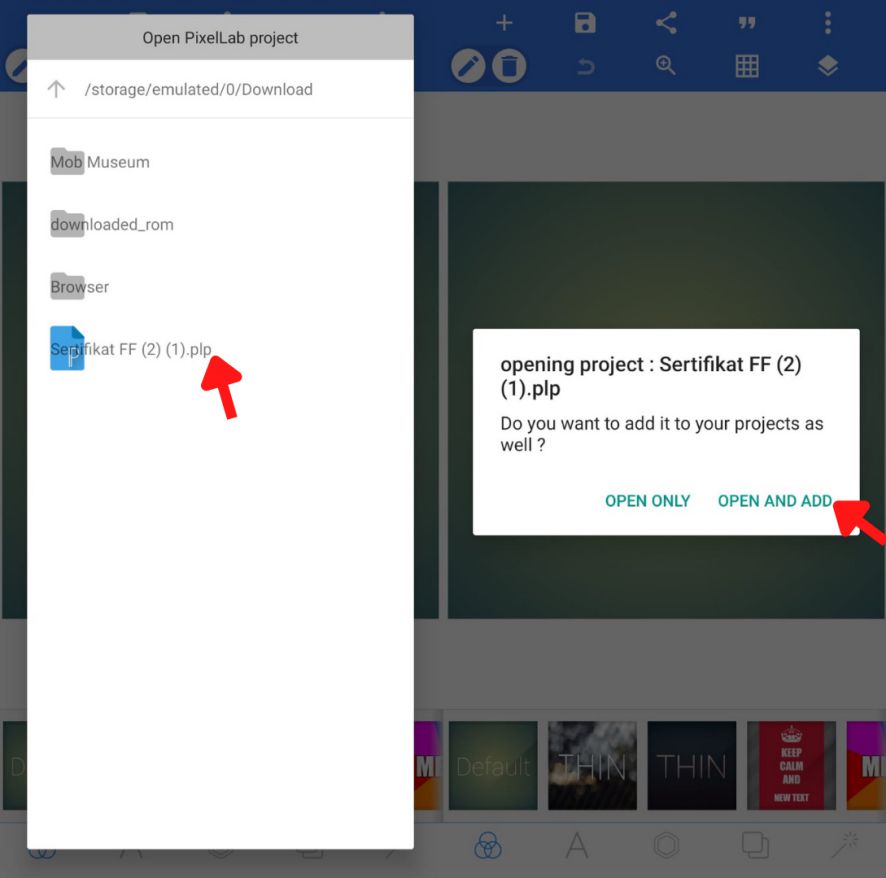This screenshot has width=886, height=878.
Task: Switch to the text tab with the letter A
Action: point(577,846)
